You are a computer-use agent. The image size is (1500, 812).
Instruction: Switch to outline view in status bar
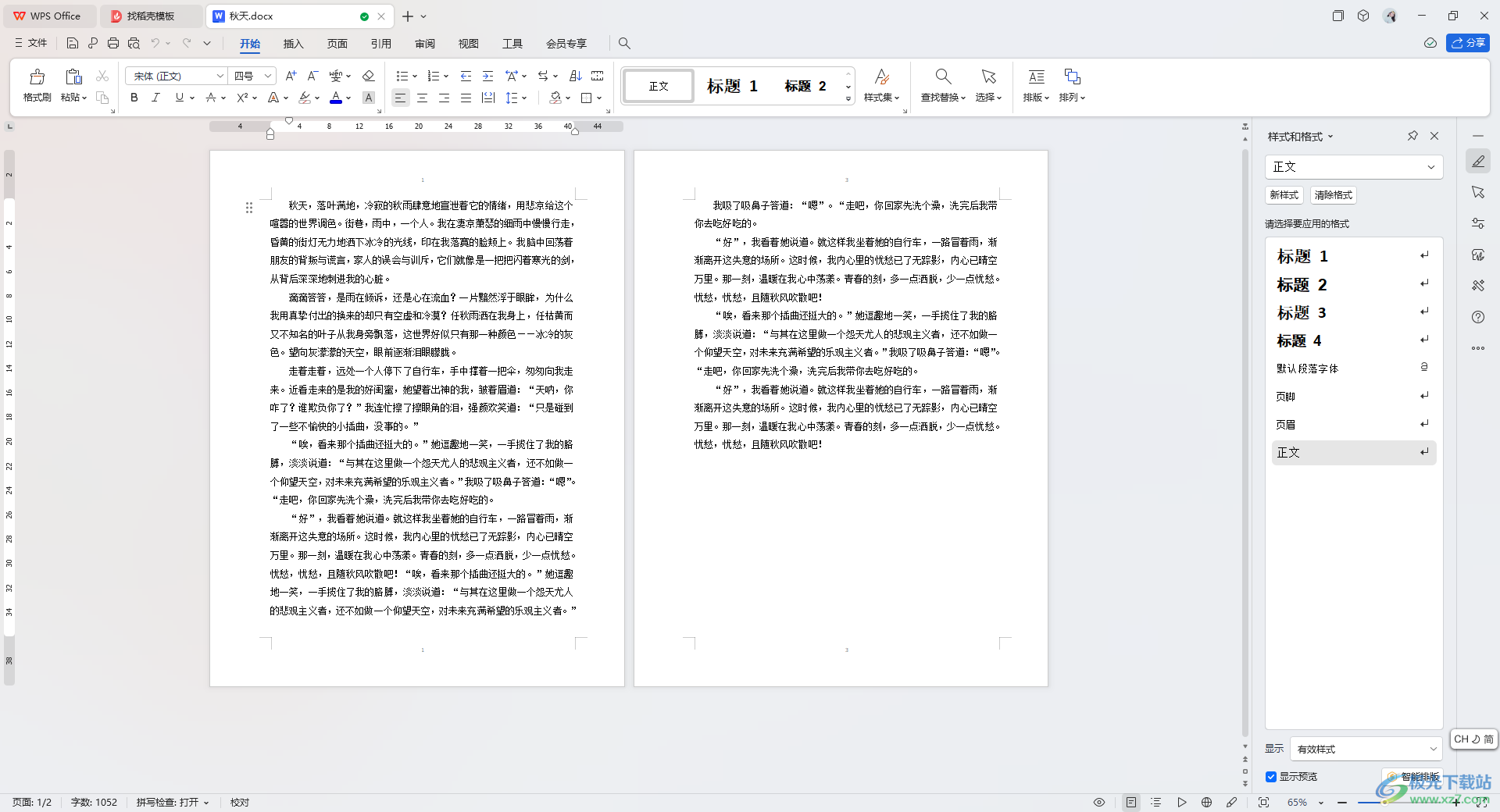point(1156,802)
